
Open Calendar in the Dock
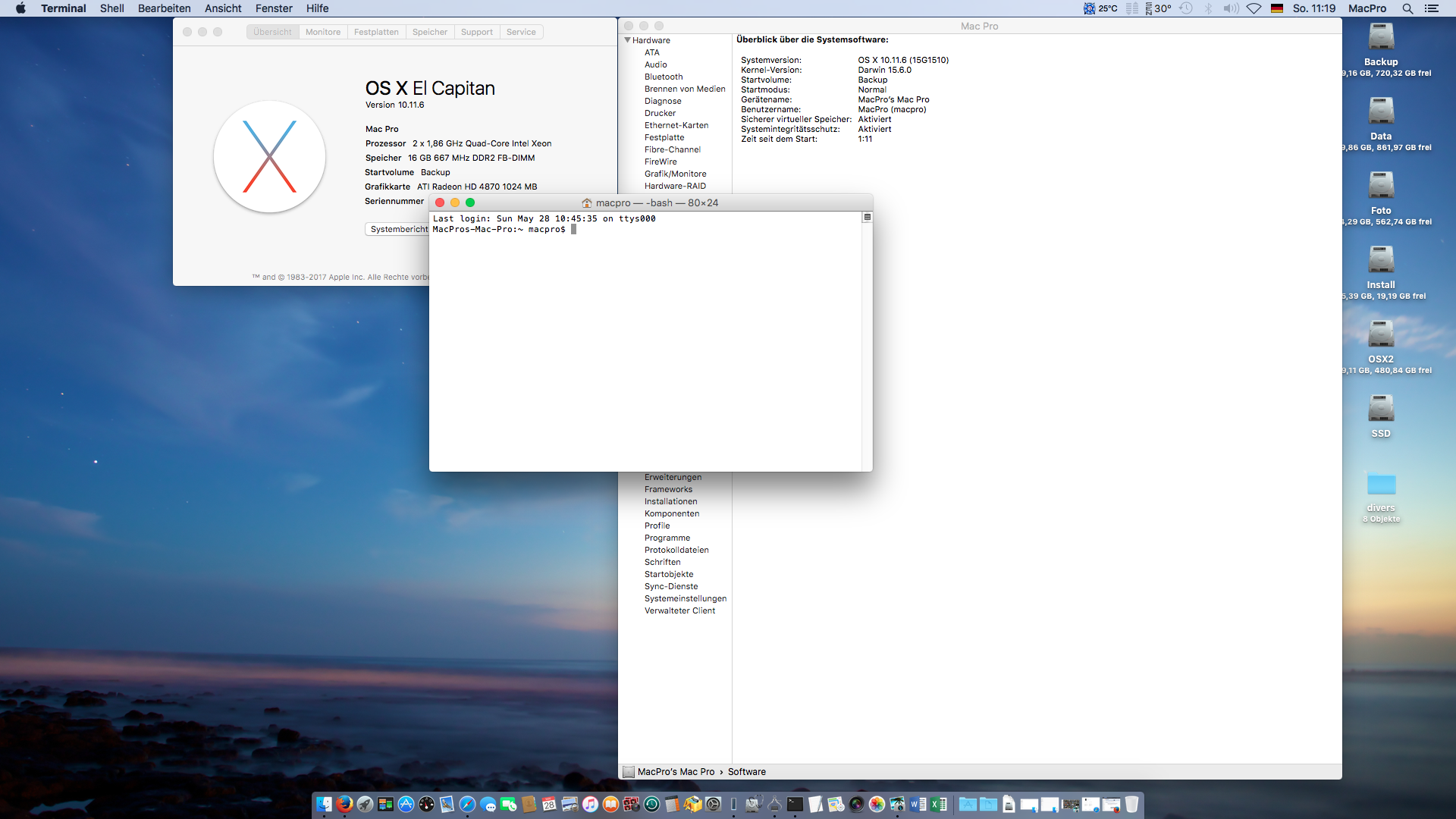click(x=549, y=804)
